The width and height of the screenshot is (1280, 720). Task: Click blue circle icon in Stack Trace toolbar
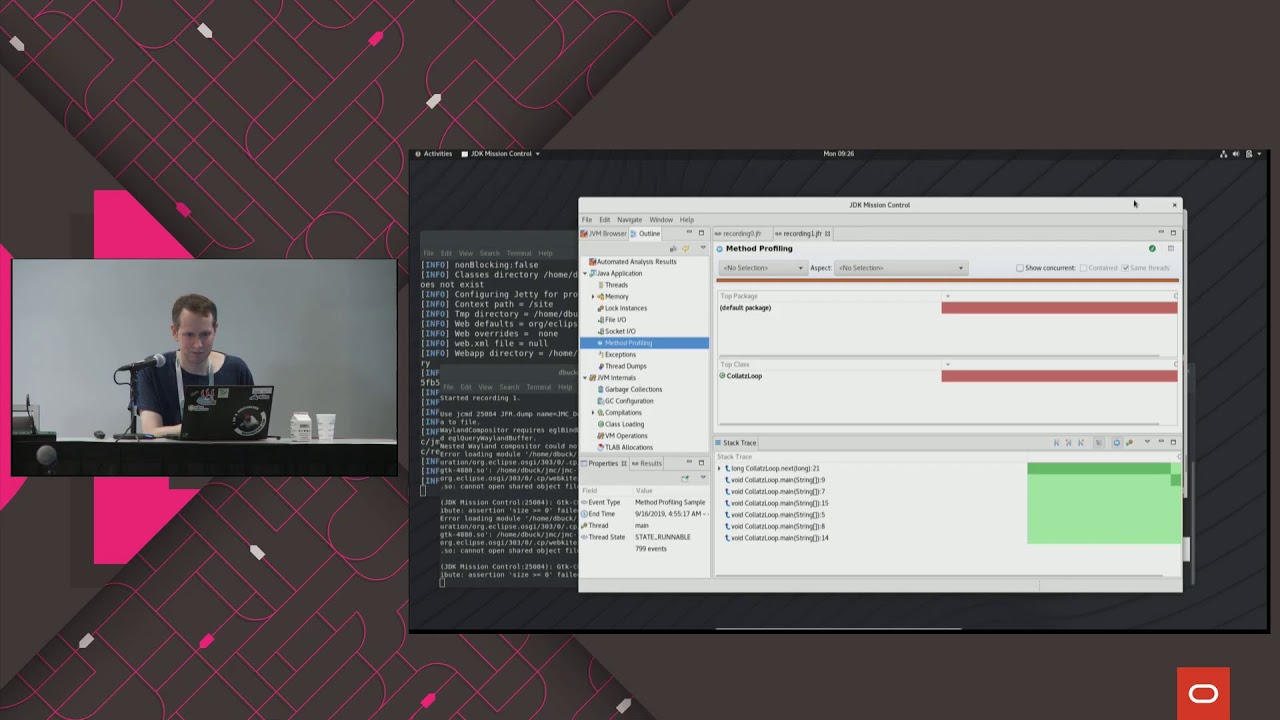[1117, 443]
